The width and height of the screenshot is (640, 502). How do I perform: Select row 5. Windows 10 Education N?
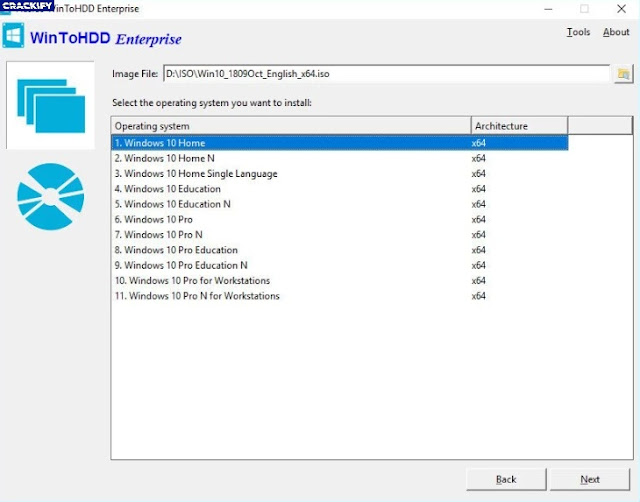340,204
